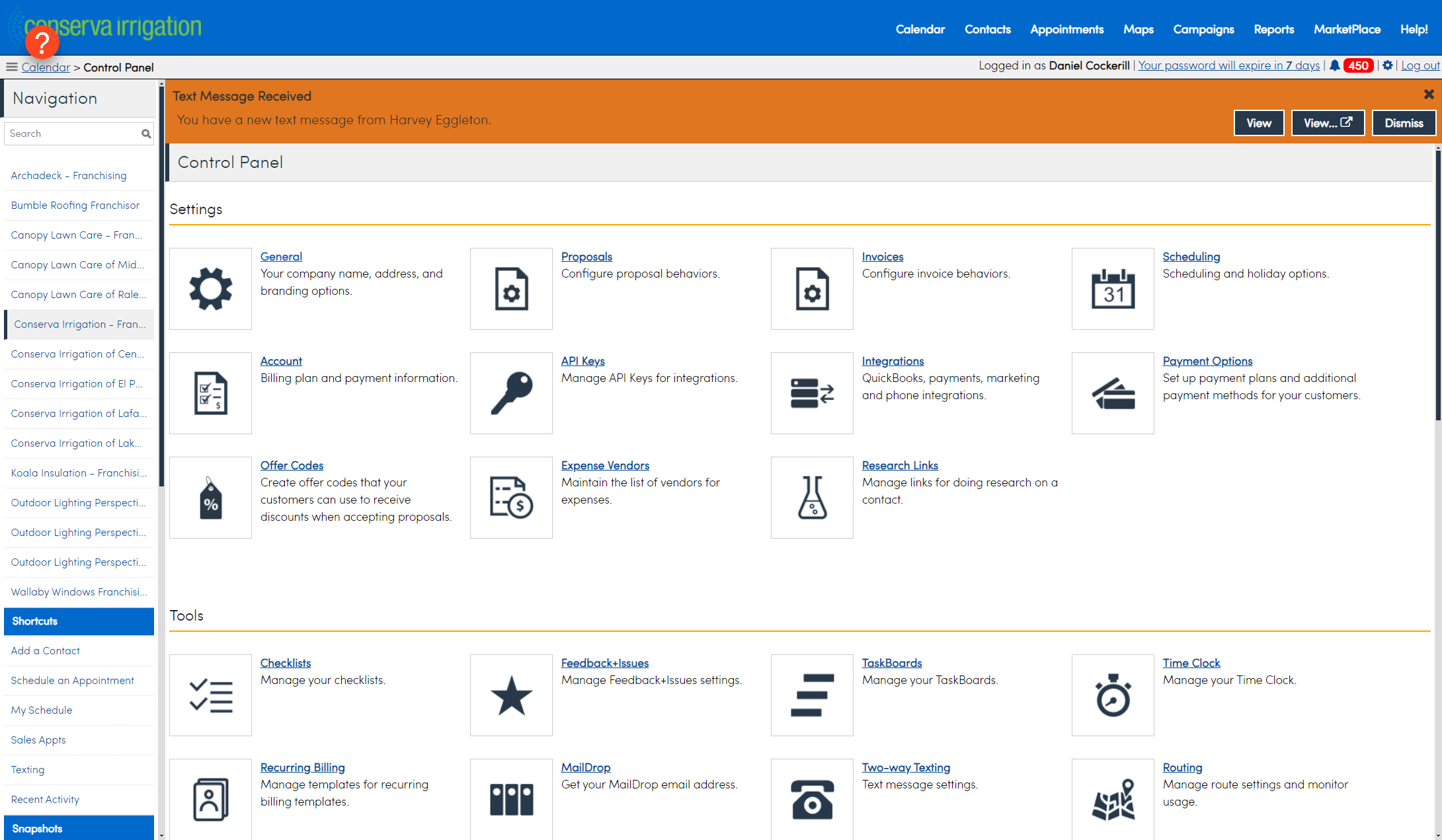Open the settings gear near Log out
The height and width of the screenshot is (840, 1442).
pyautogui.click(x=1387, y=65)
